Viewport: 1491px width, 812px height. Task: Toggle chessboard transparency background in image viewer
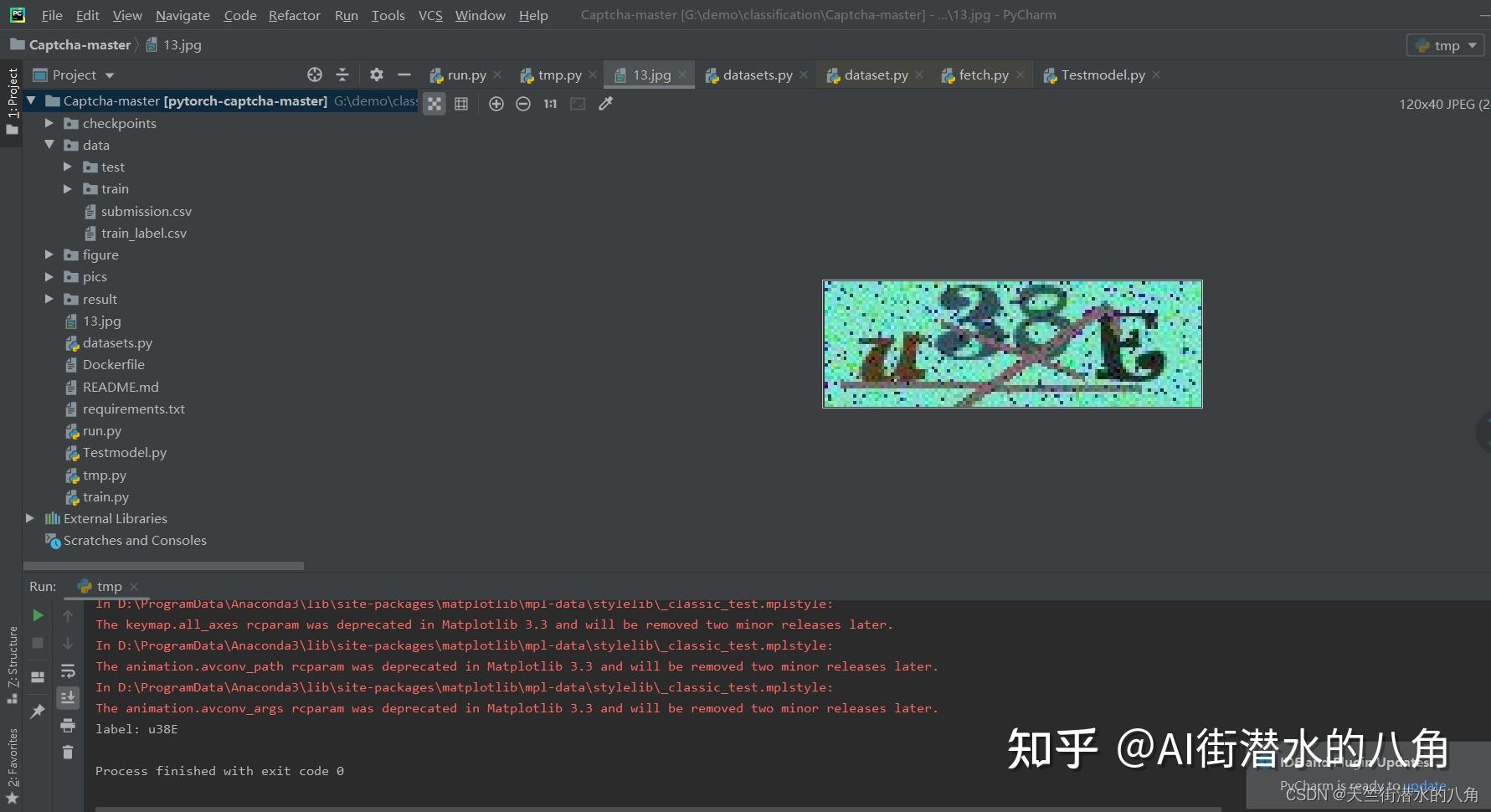[x=434, y=104]
